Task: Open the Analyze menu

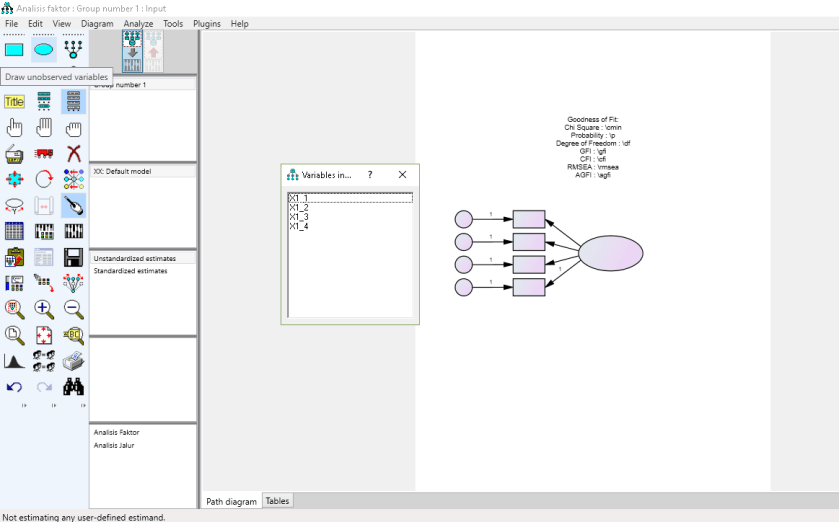Action: click(138, 23)
